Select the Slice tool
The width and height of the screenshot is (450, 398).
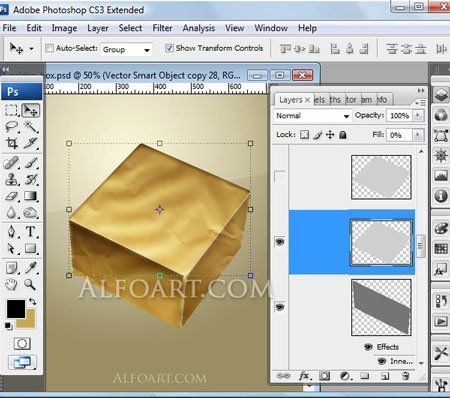click(30, 143)
